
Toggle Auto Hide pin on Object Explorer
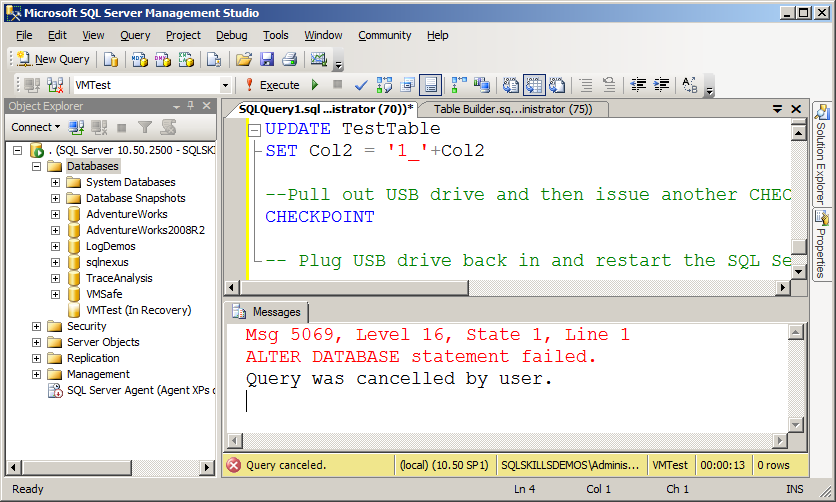(x=191, y=106)
